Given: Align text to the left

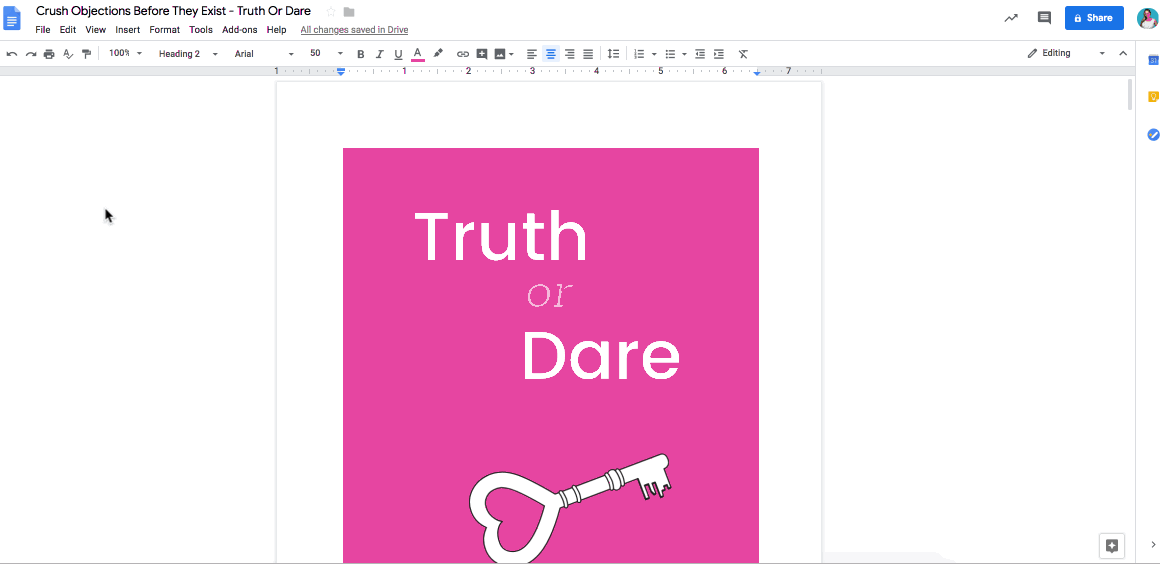Looking at the screenshot, I should click(532, 54).
